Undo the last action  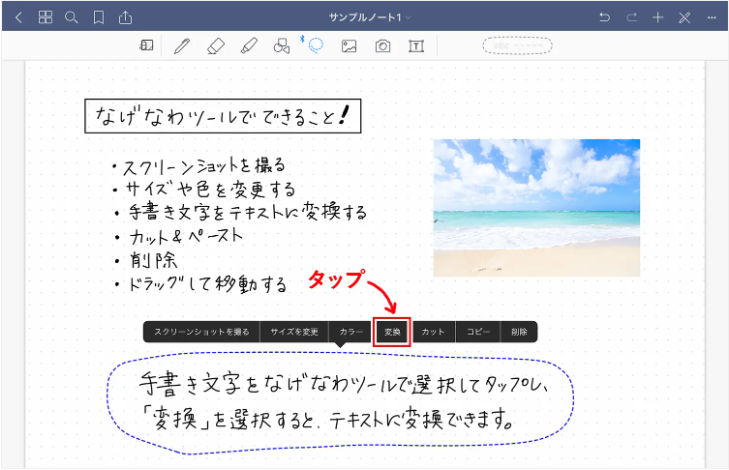(604, 18)
